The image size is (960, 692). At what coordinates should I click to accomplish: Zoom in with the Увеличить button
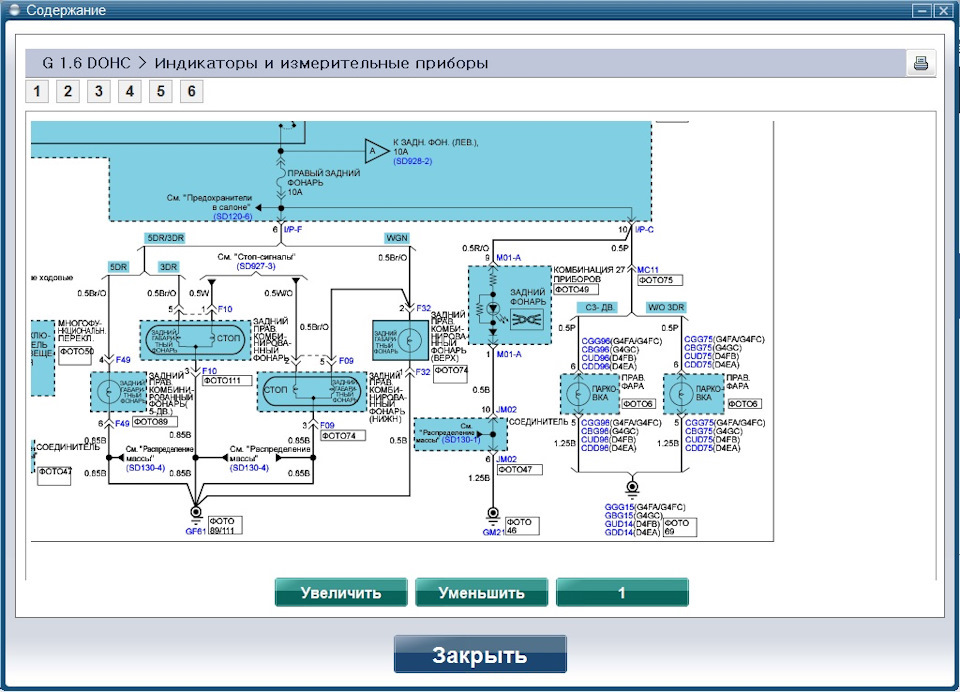tap(341, 592)
